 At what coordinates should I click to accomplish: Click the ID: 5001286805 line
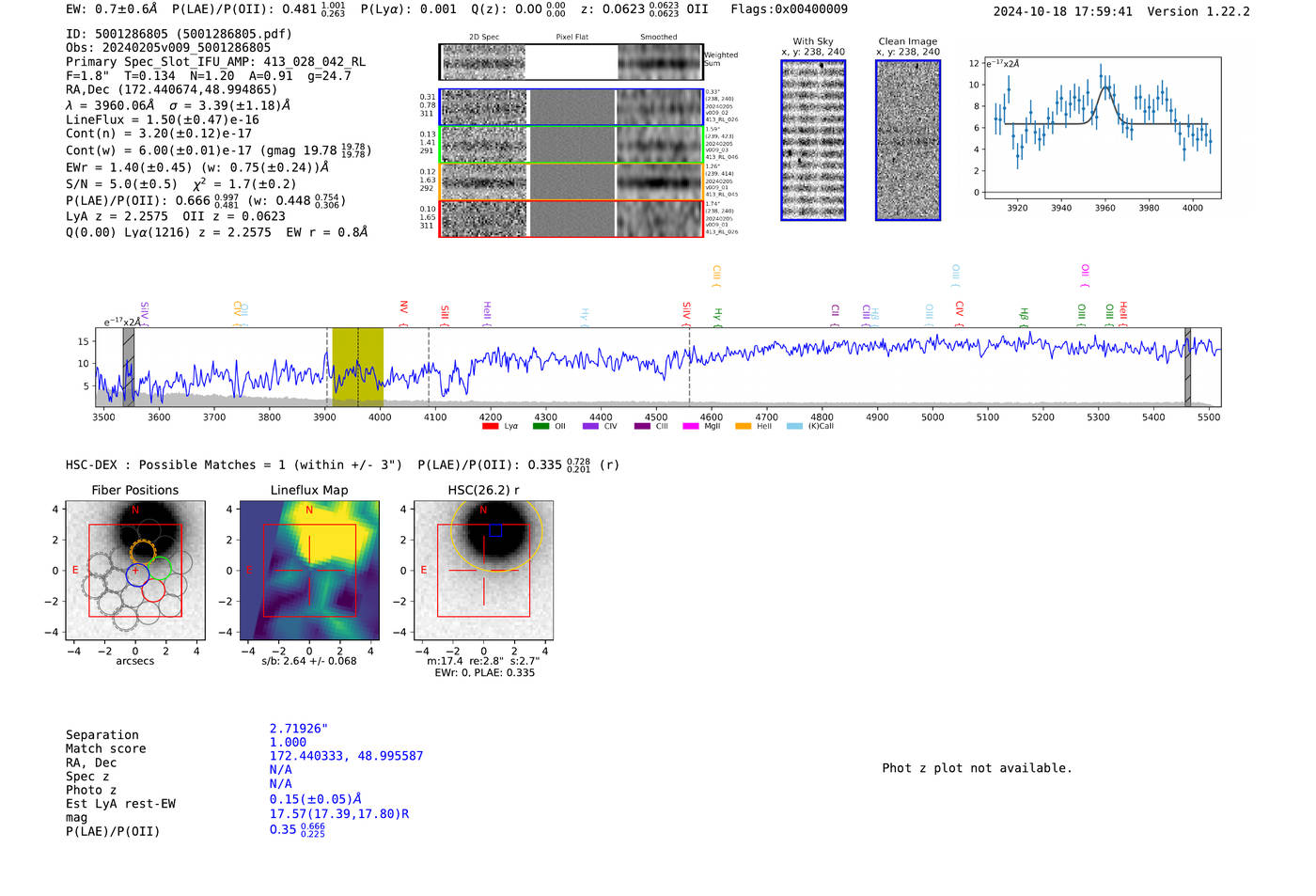coord(179,34)
